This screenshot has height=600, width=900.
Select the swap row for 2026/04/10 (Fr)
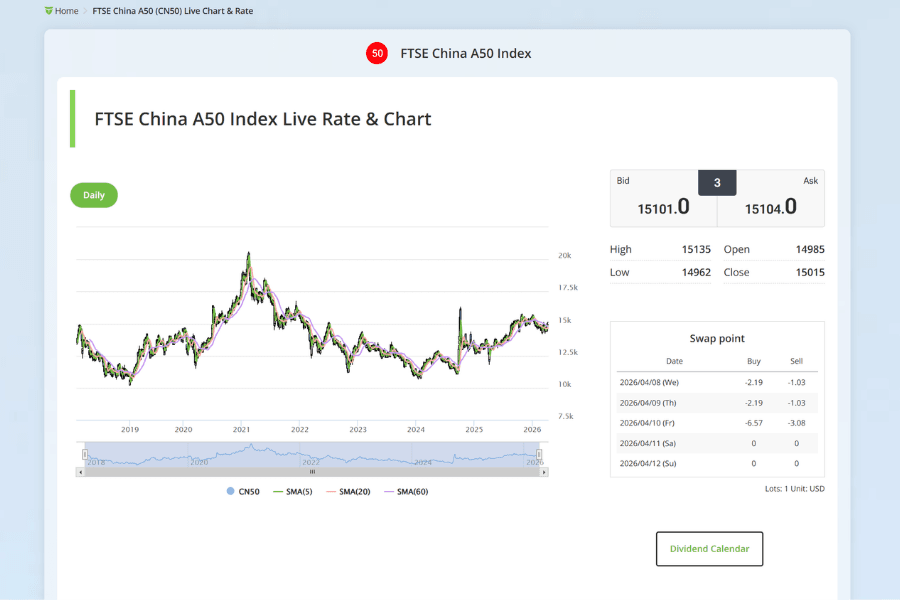(x=717, y=422)
